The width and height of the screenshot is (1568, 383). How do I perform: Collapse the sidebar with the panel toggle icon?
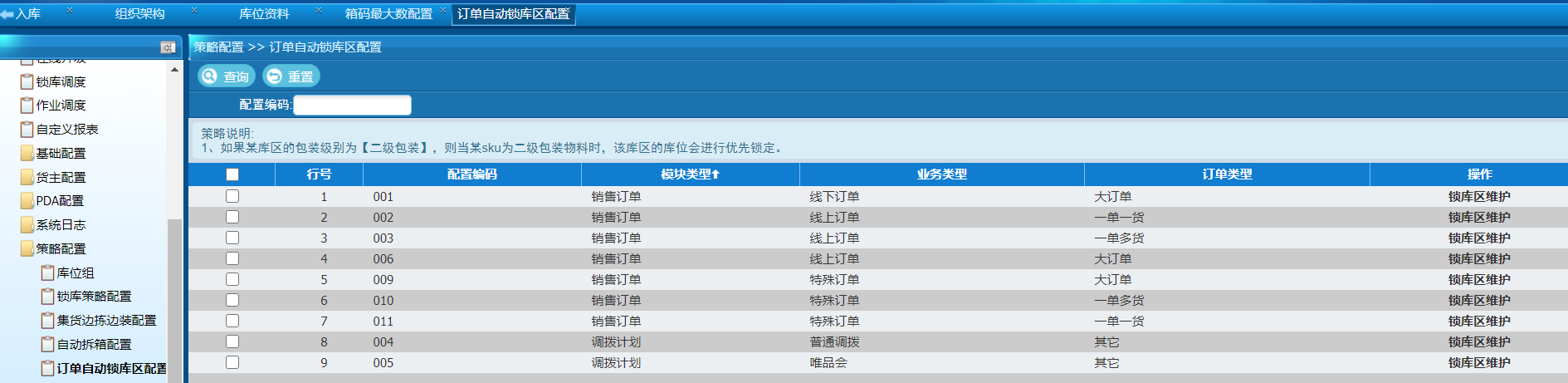(168, 47)
